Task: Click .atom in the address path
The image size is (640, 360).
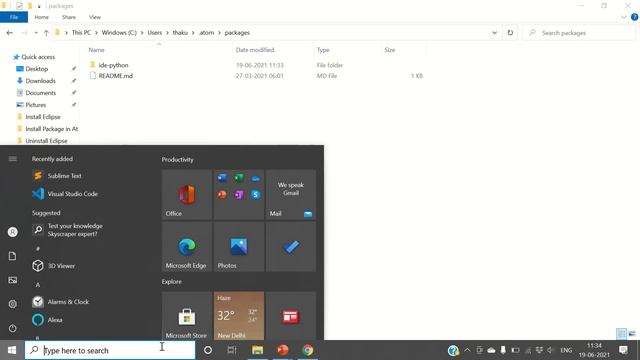Action: (x=207, y=33)
